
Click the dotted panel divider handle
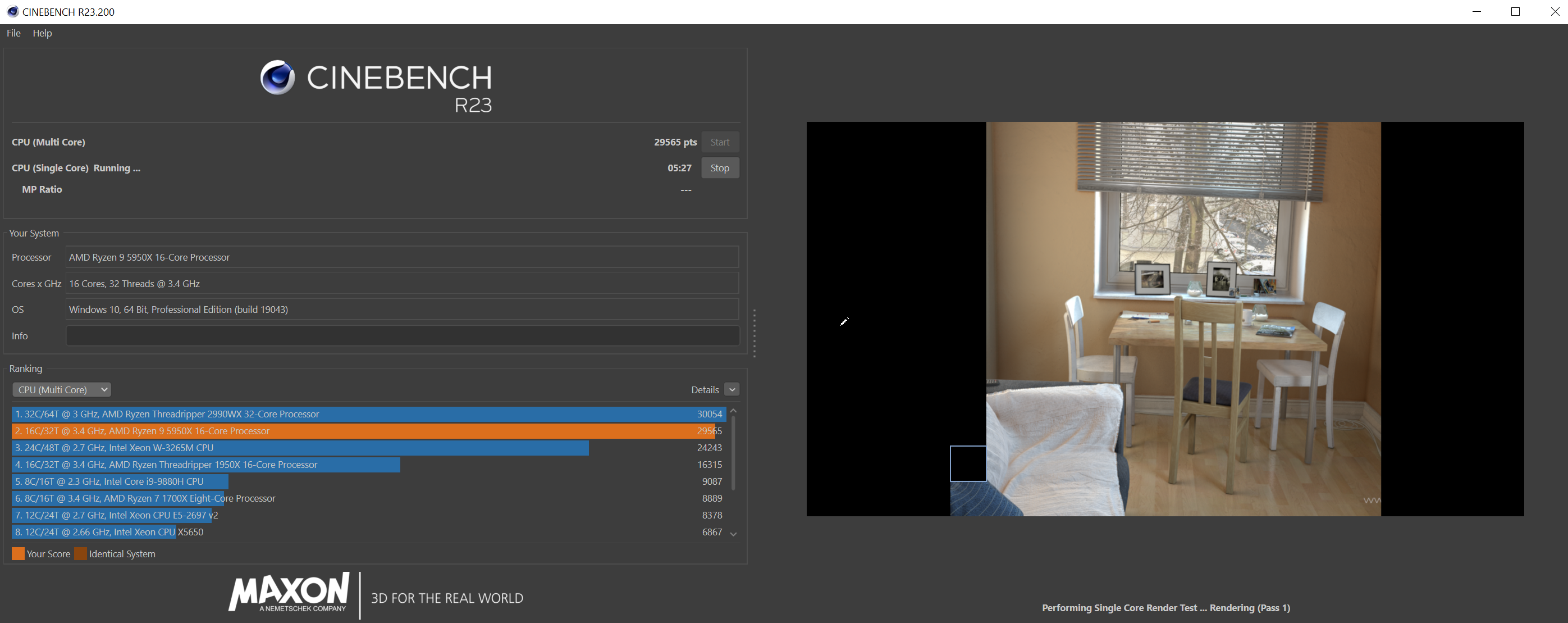754,333
